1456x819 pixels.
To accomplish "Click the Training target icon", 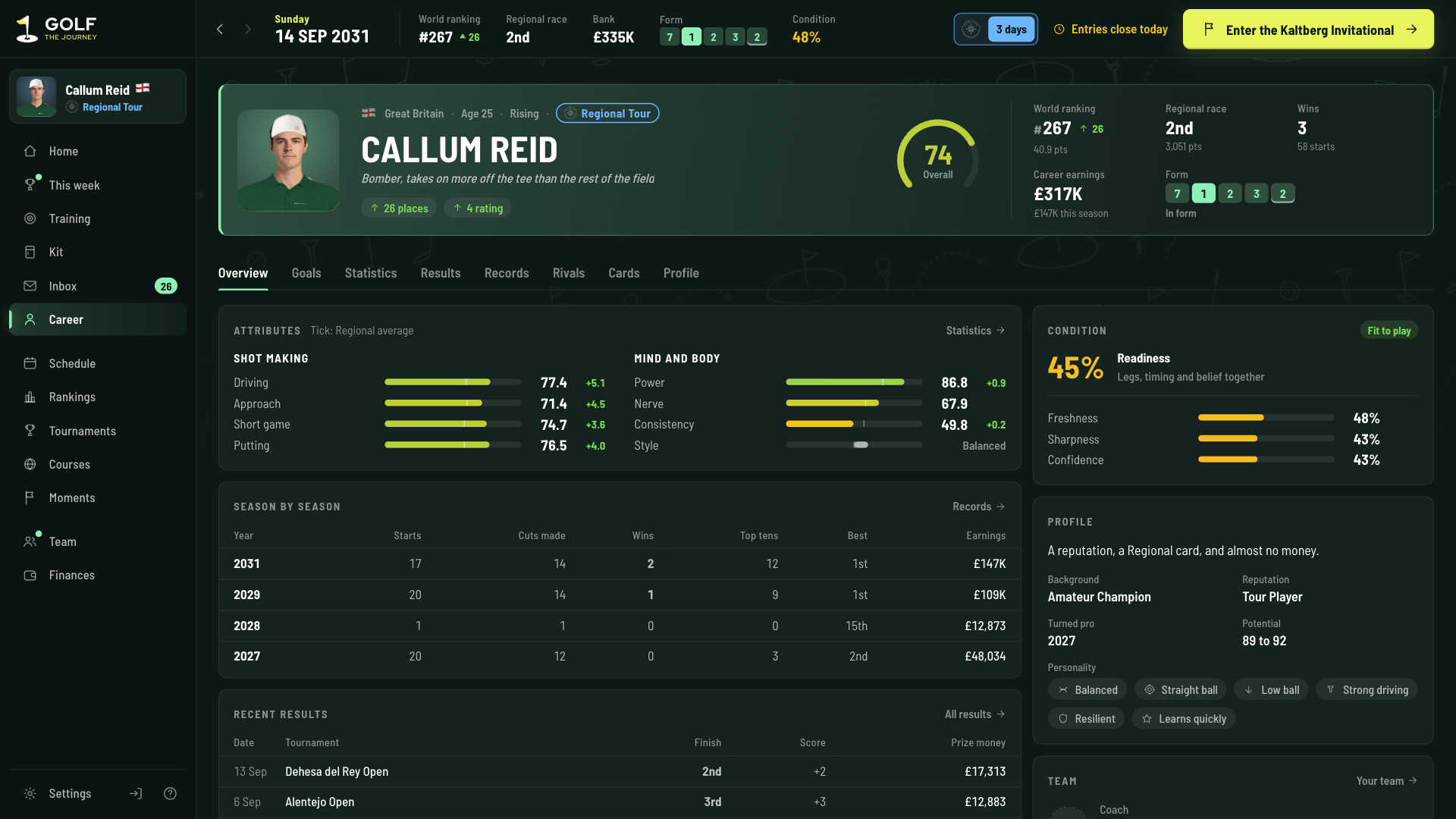I will (30, 218).
